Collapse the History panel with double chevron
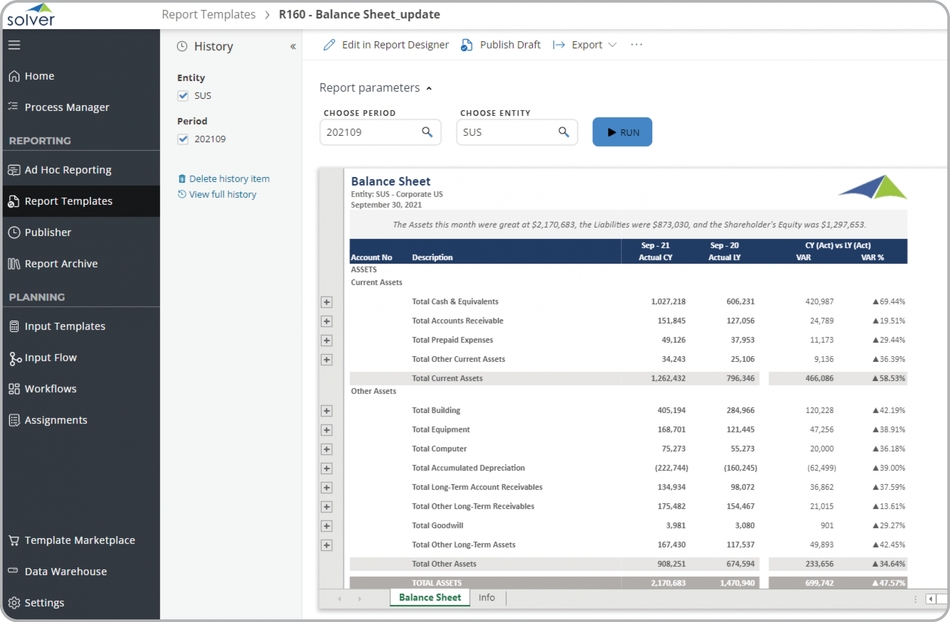 pyautogui.click(x=293, y=47)
